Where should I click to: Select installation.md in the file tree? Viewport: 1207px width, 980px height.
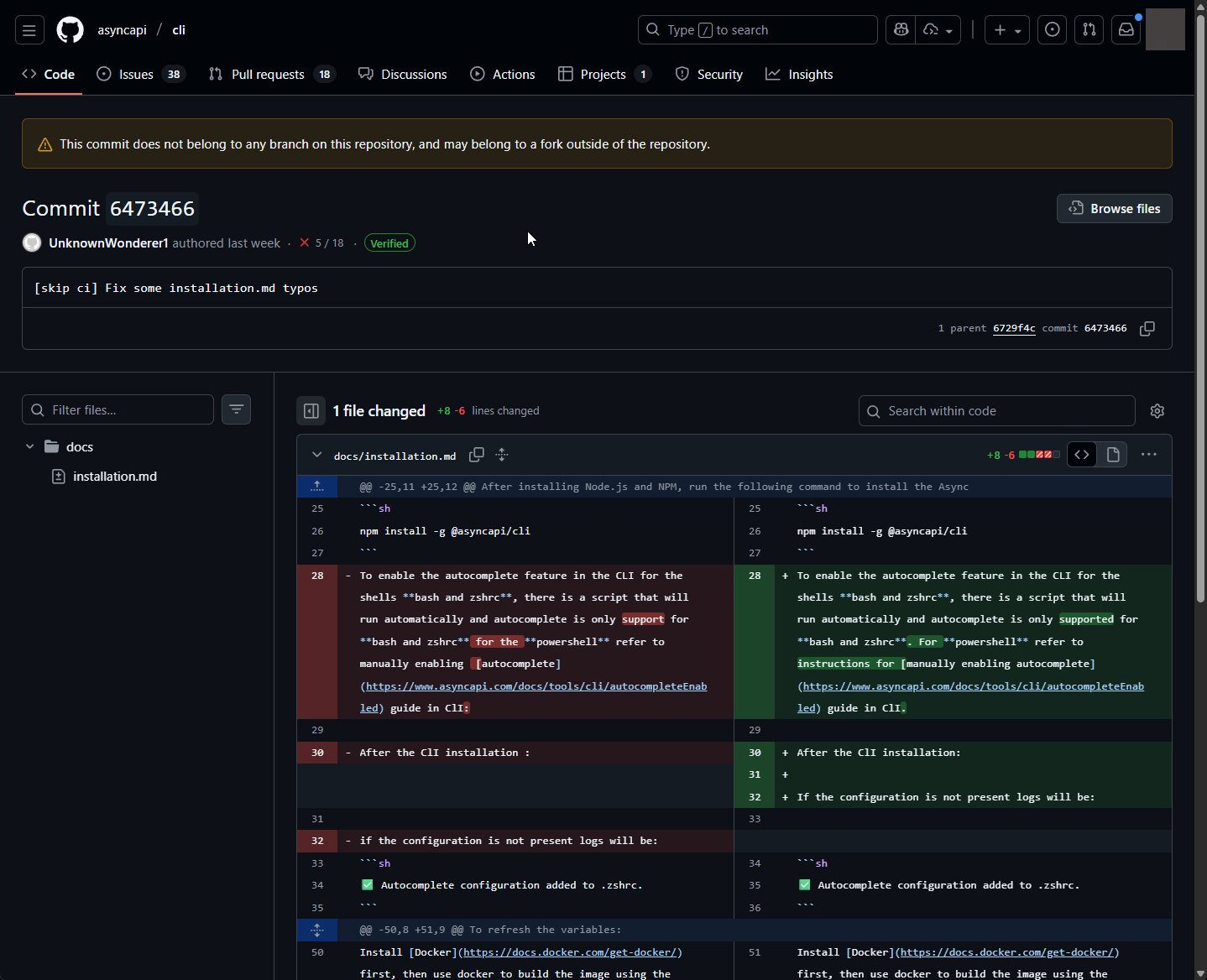[115, 477]
